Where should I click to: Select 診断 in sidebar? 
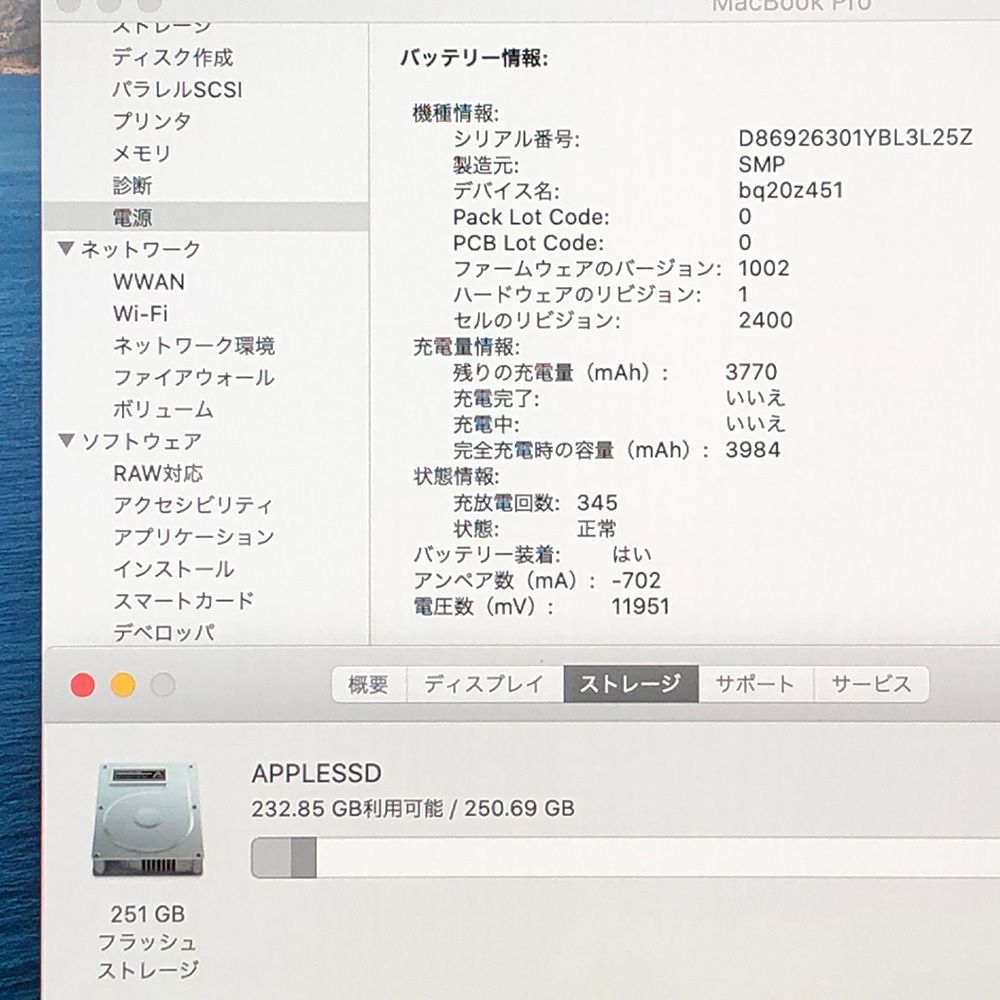132,186
